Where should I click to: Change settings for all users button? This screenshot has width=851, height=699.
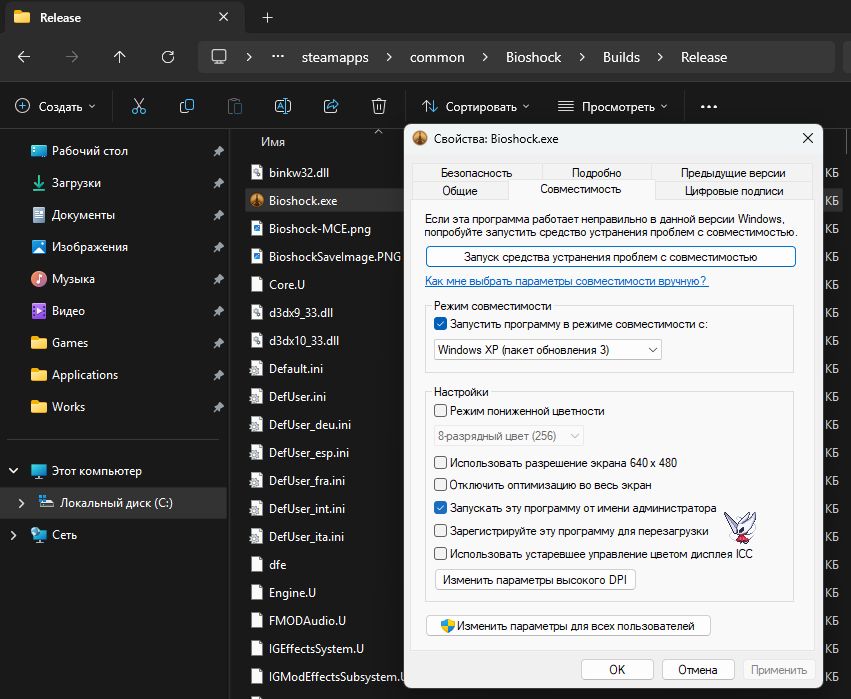tap(568, 626)
